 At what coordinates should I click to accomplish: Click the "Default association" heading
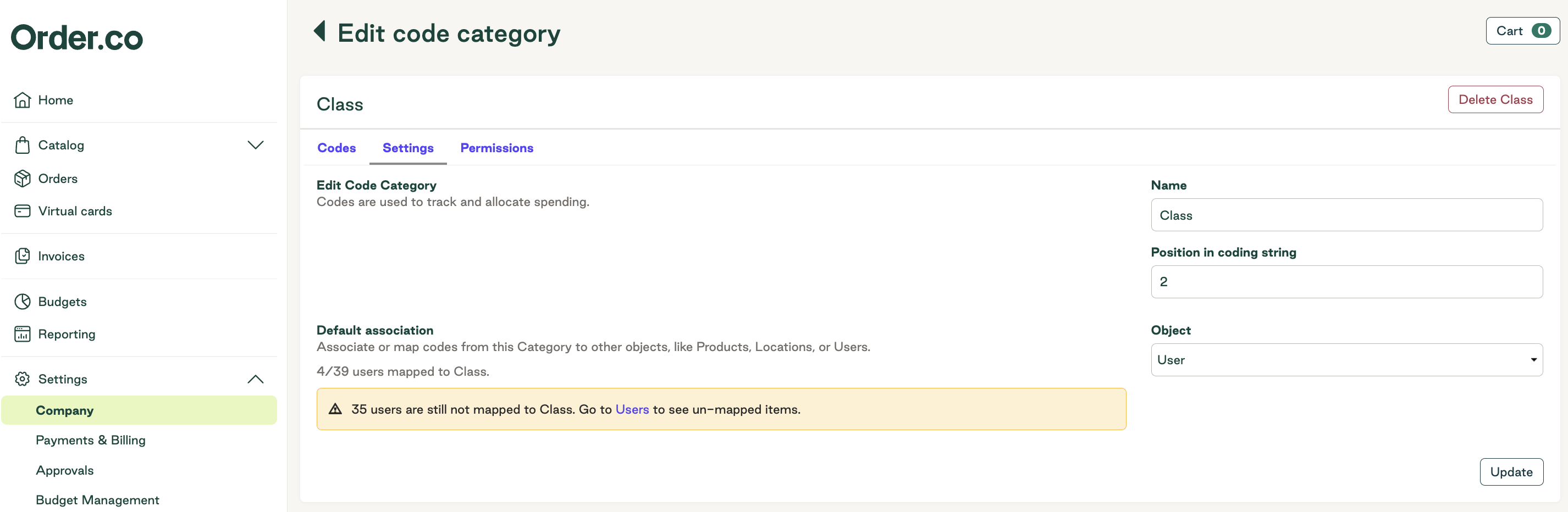tap(375, 330)
